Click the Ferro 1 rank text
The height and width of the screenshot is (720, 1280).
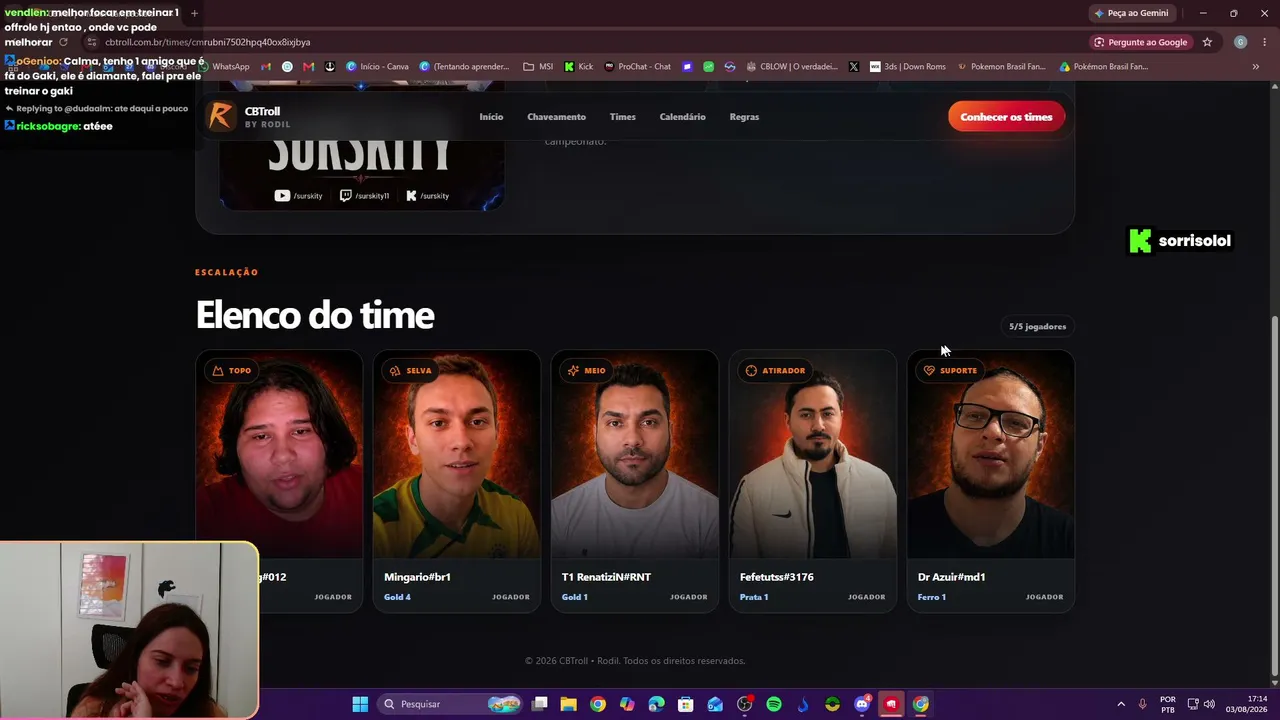click(x=932, y=597)
